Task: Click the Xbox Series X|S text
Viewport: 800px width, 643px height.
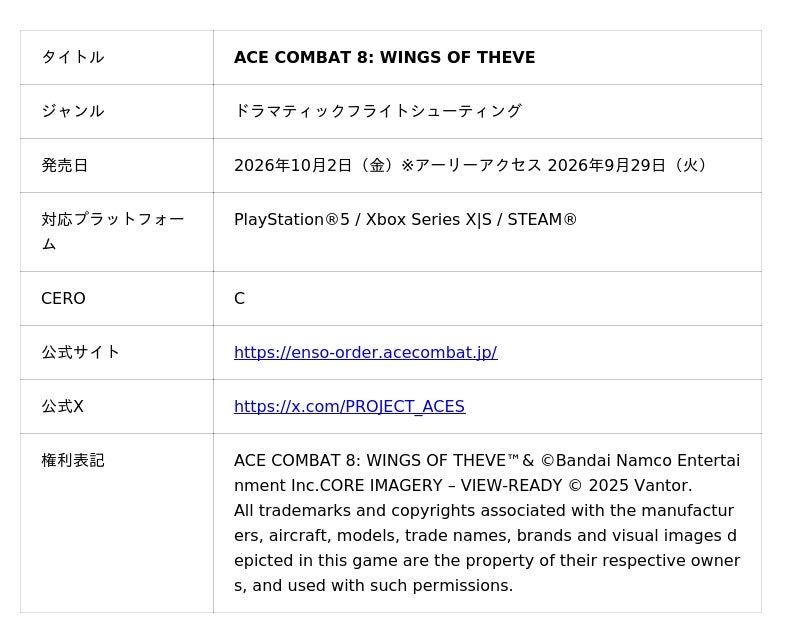Action: 429,219
